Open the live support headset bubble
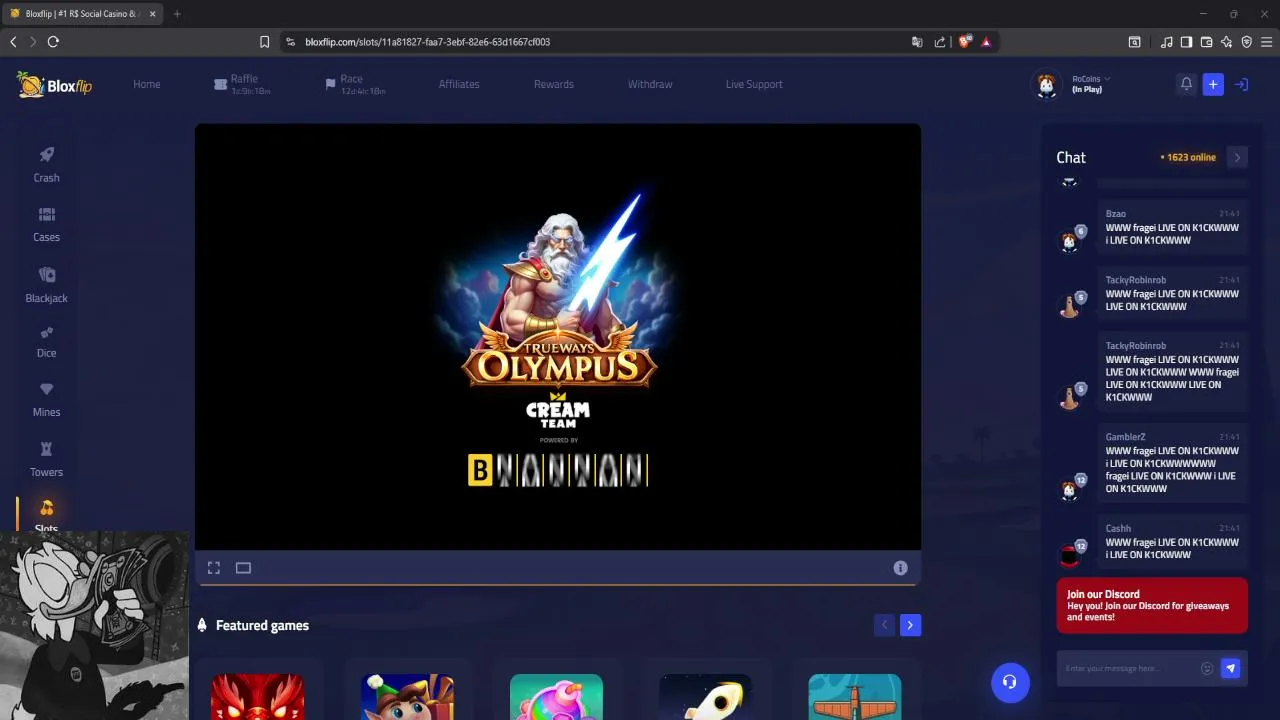Image resolution: width=1280 pixels, height=720 pixels. (x=1010, y=682)
